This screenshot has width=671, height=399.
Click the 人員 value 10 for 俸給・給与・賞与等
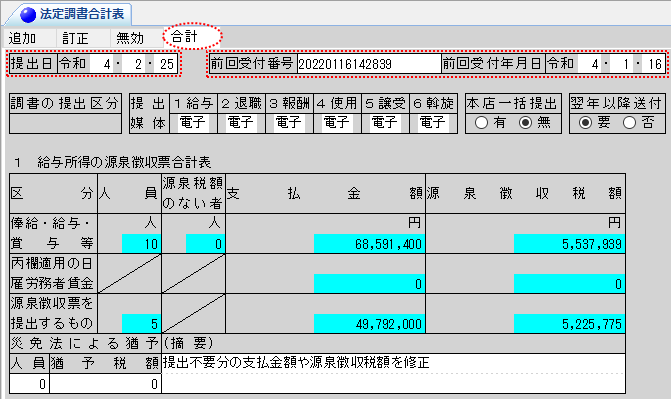(141, 244)
